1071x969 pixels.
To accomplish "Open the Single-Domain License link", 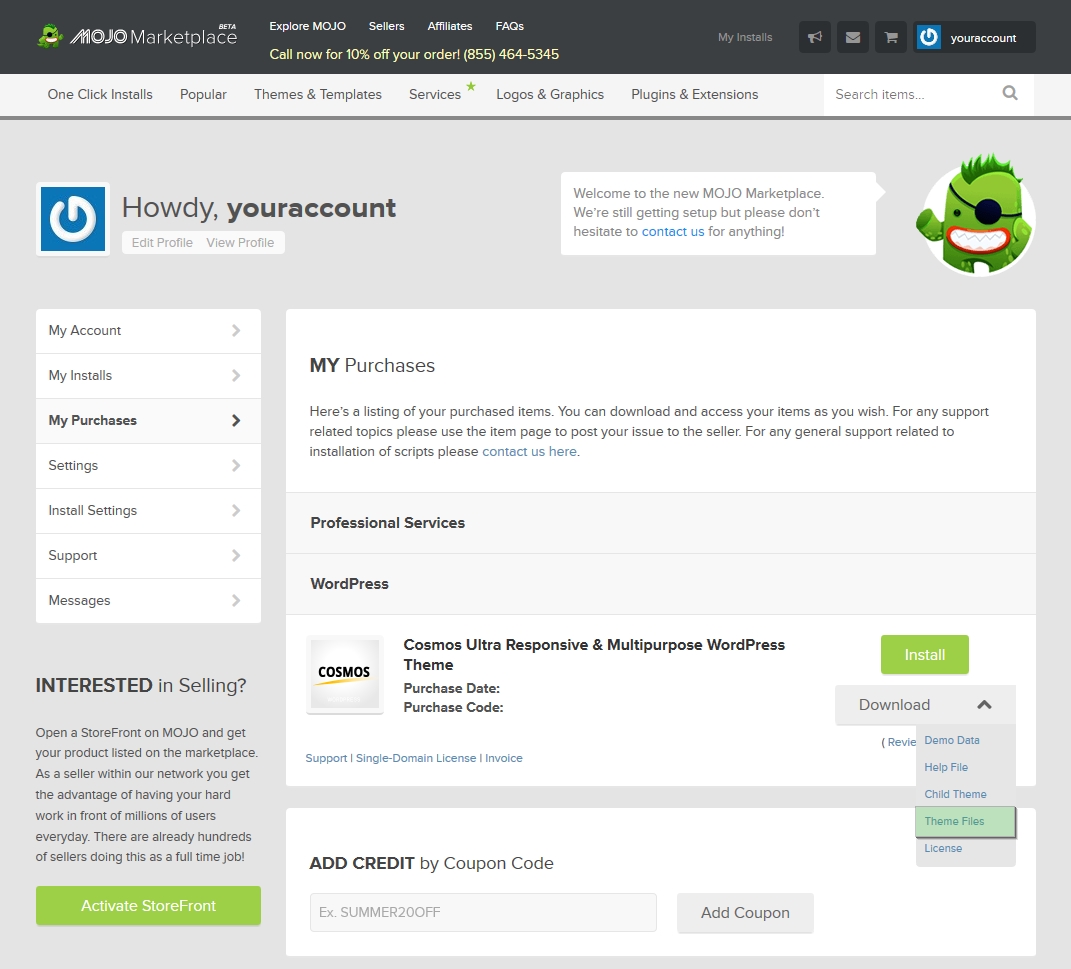I will point(415,758).
